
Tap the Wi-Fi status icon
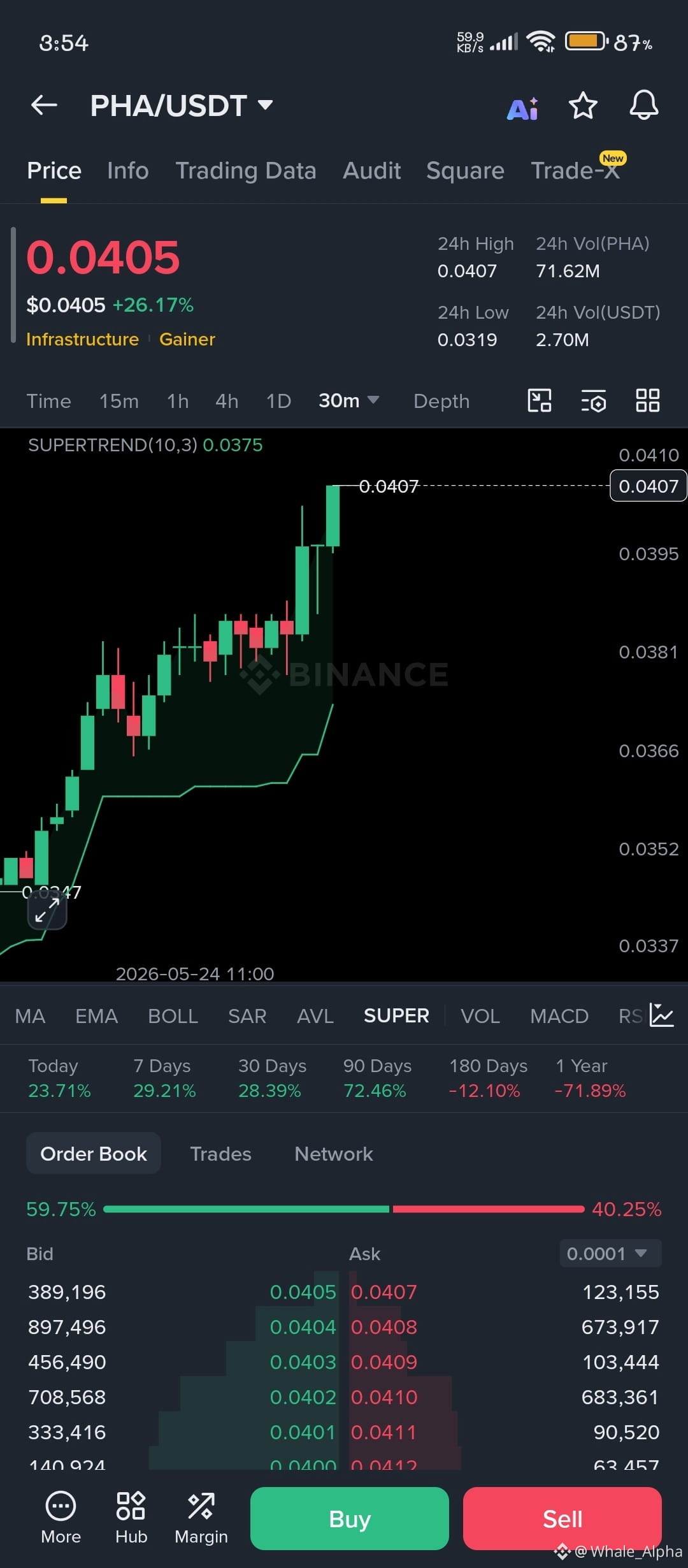541,42
